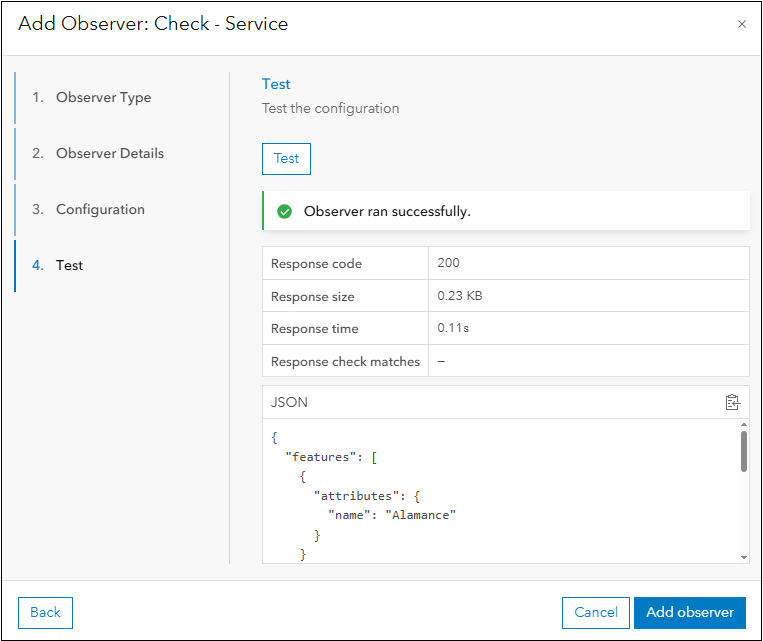
Task: Close the Add Observer dialog
Action: pos(741,24)
